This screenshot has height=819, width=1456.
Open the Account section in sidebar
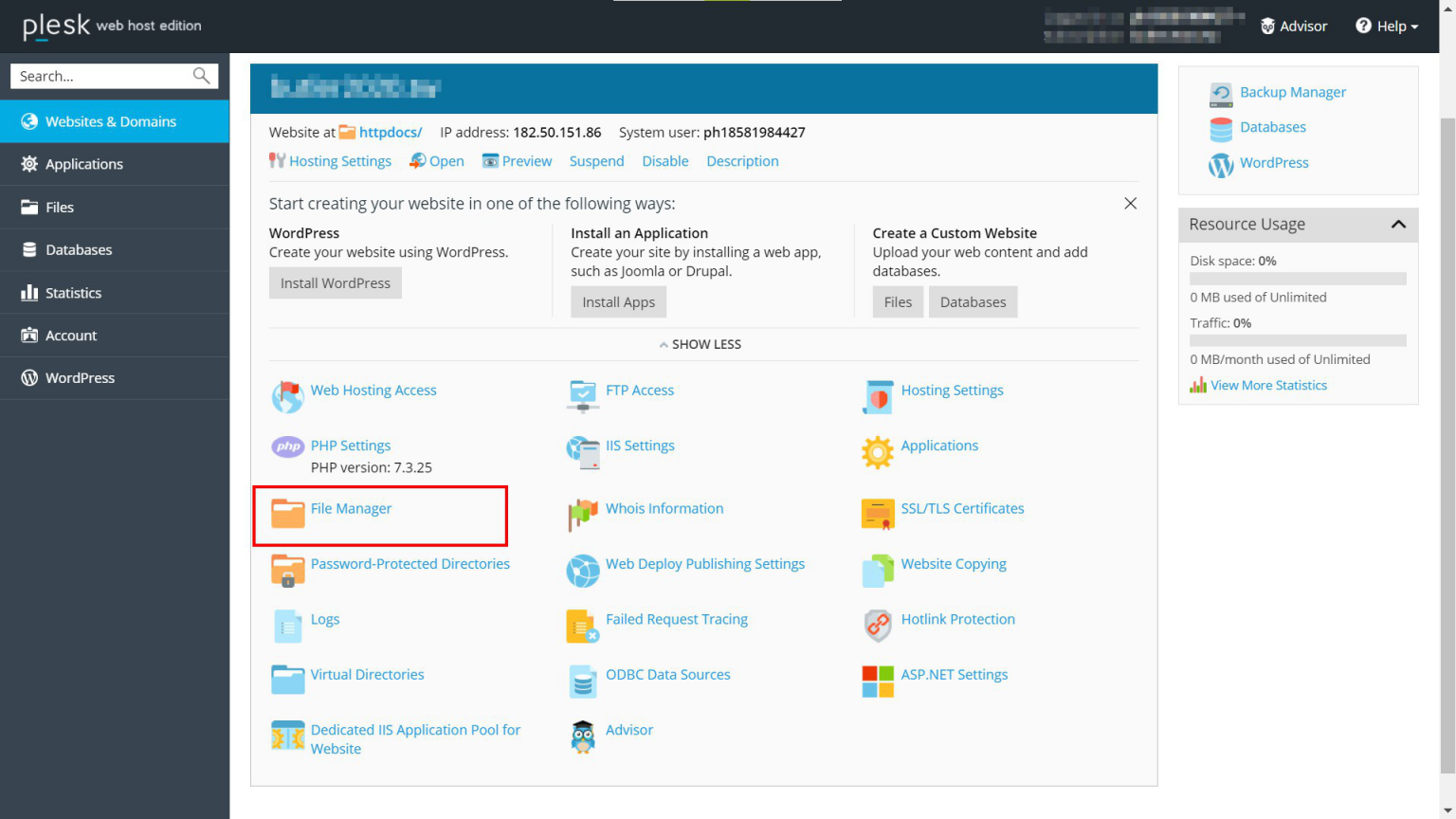tap(70, 335)
